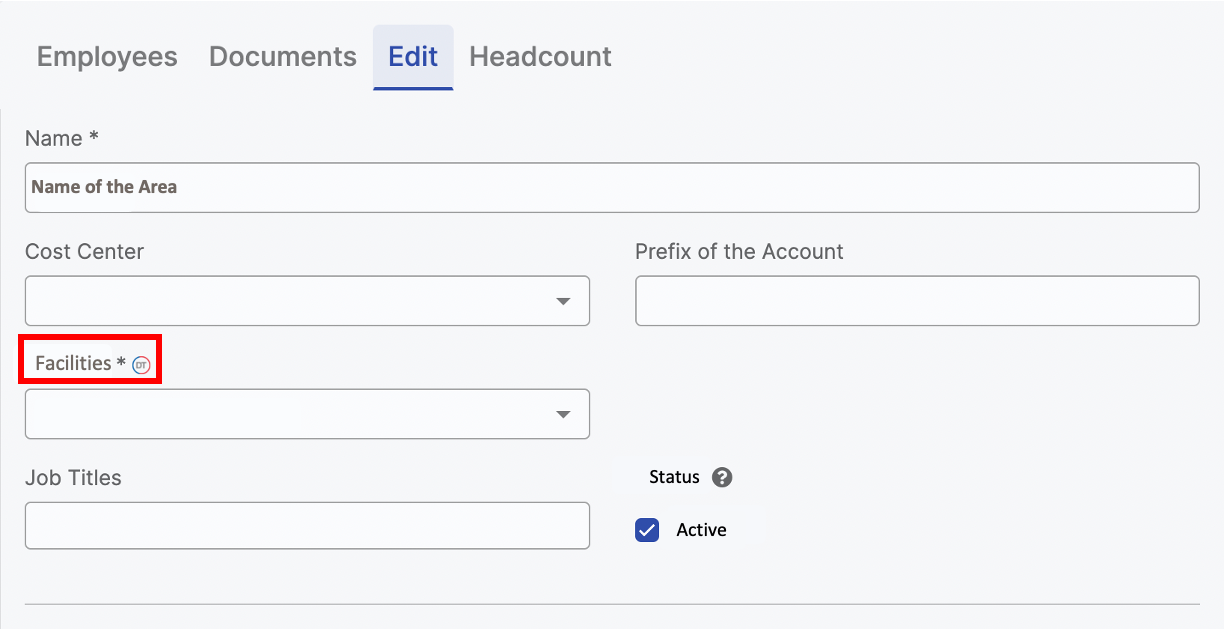The height and width of the screenshot is (630, 1224).
Task: Click the Cost Center label text
Action: (84, 252)
